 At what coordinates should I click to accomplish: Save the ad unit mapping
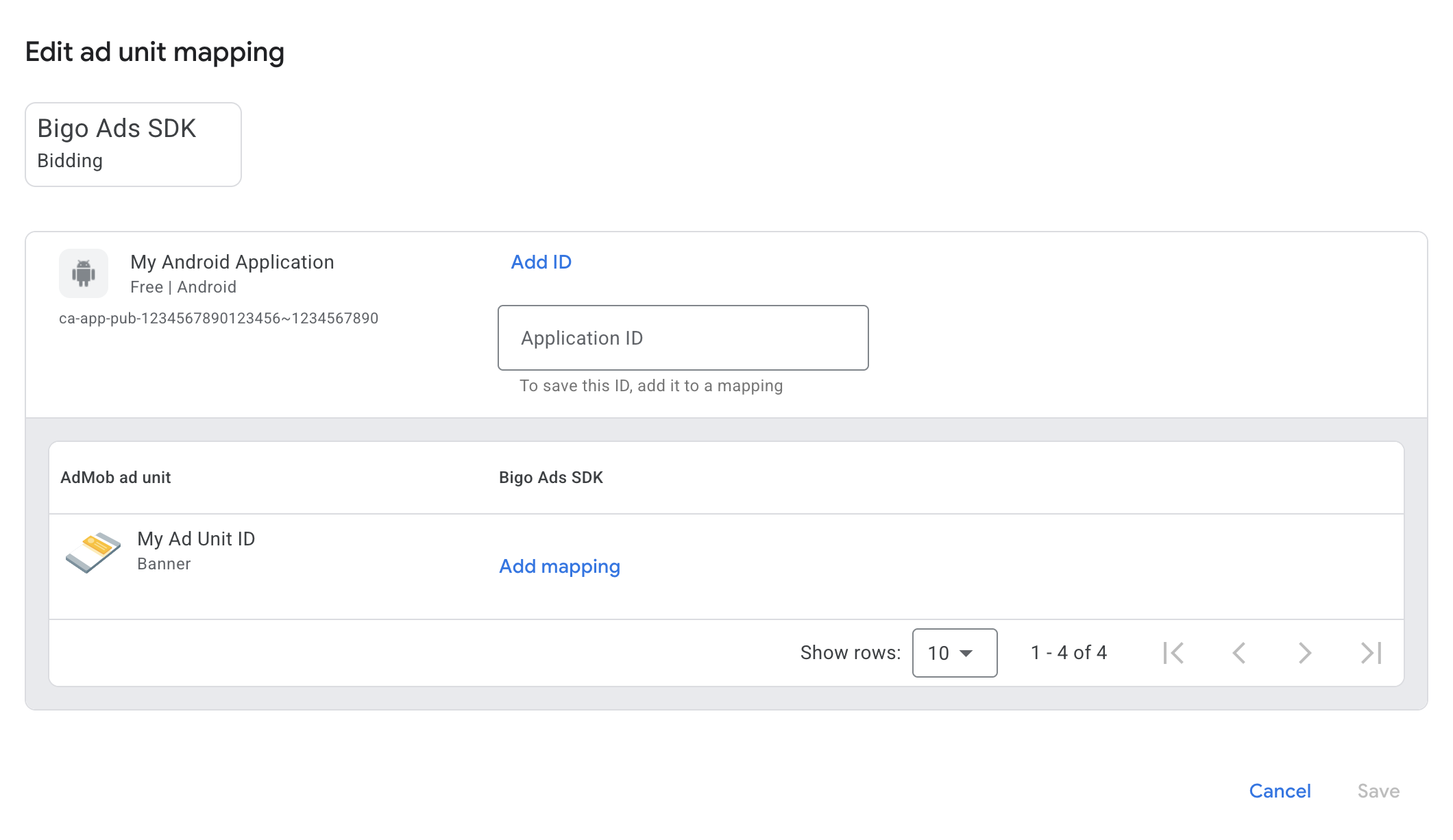click(x=1378, y=791)
